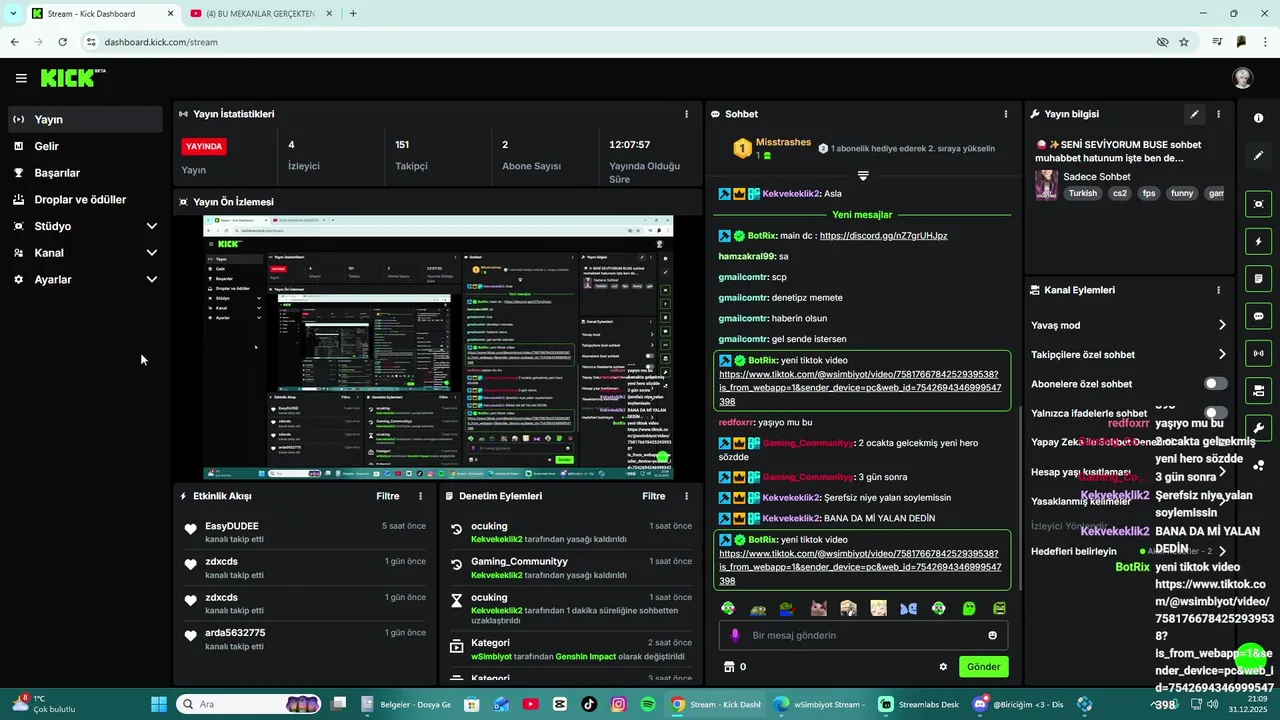Insert the blue butterfly emote
This screenshot has height=720, width=1280.
(908, 608)
